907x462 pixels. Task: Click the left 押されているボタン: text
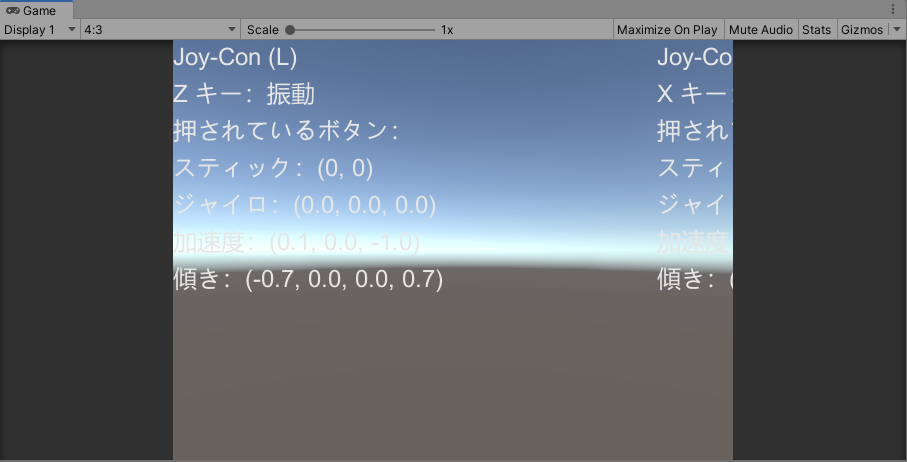tap(286, 132)
